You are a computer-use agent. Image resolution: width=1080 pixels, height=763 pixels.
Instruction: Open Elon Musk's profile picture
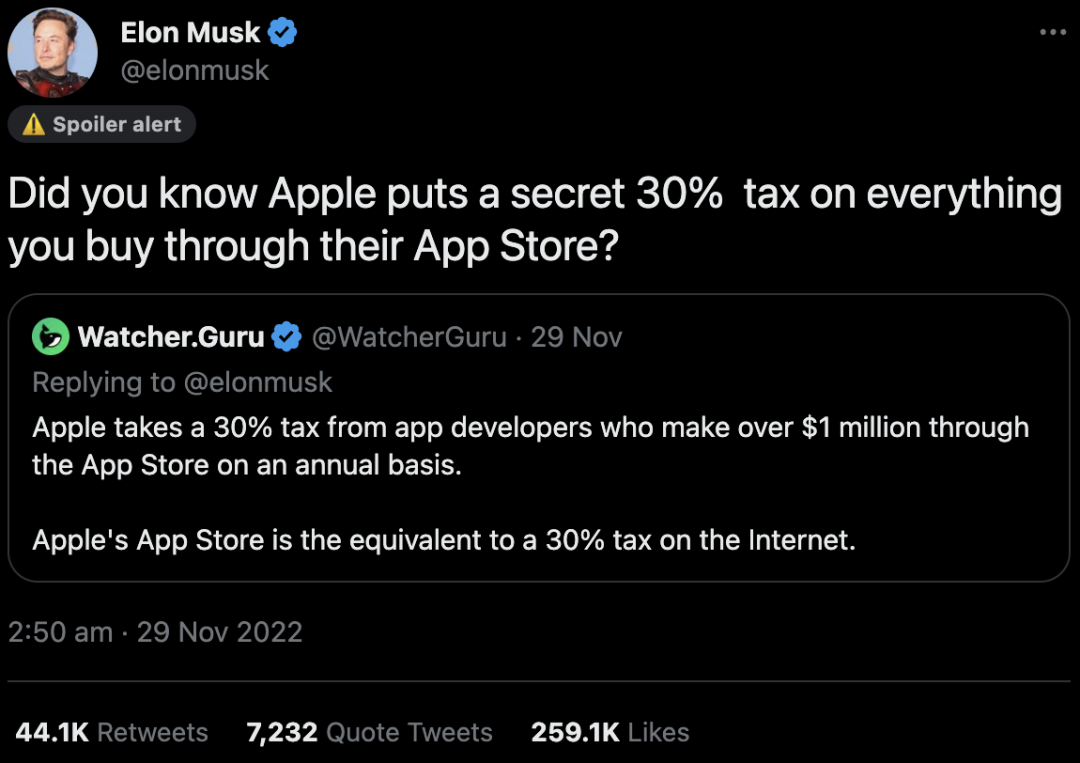52,52
